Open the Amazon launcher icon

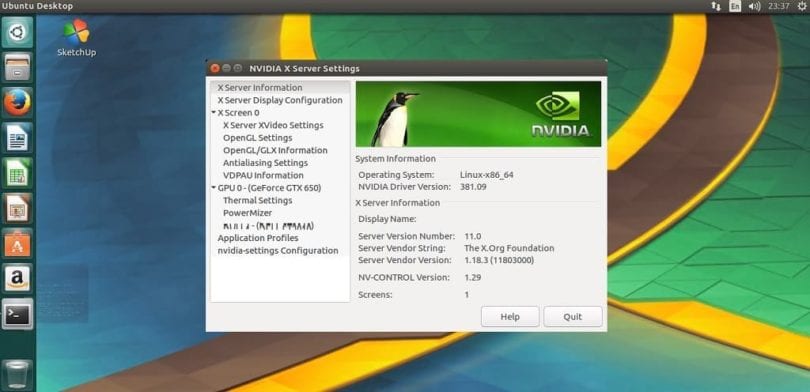click(x=18, y=278)
